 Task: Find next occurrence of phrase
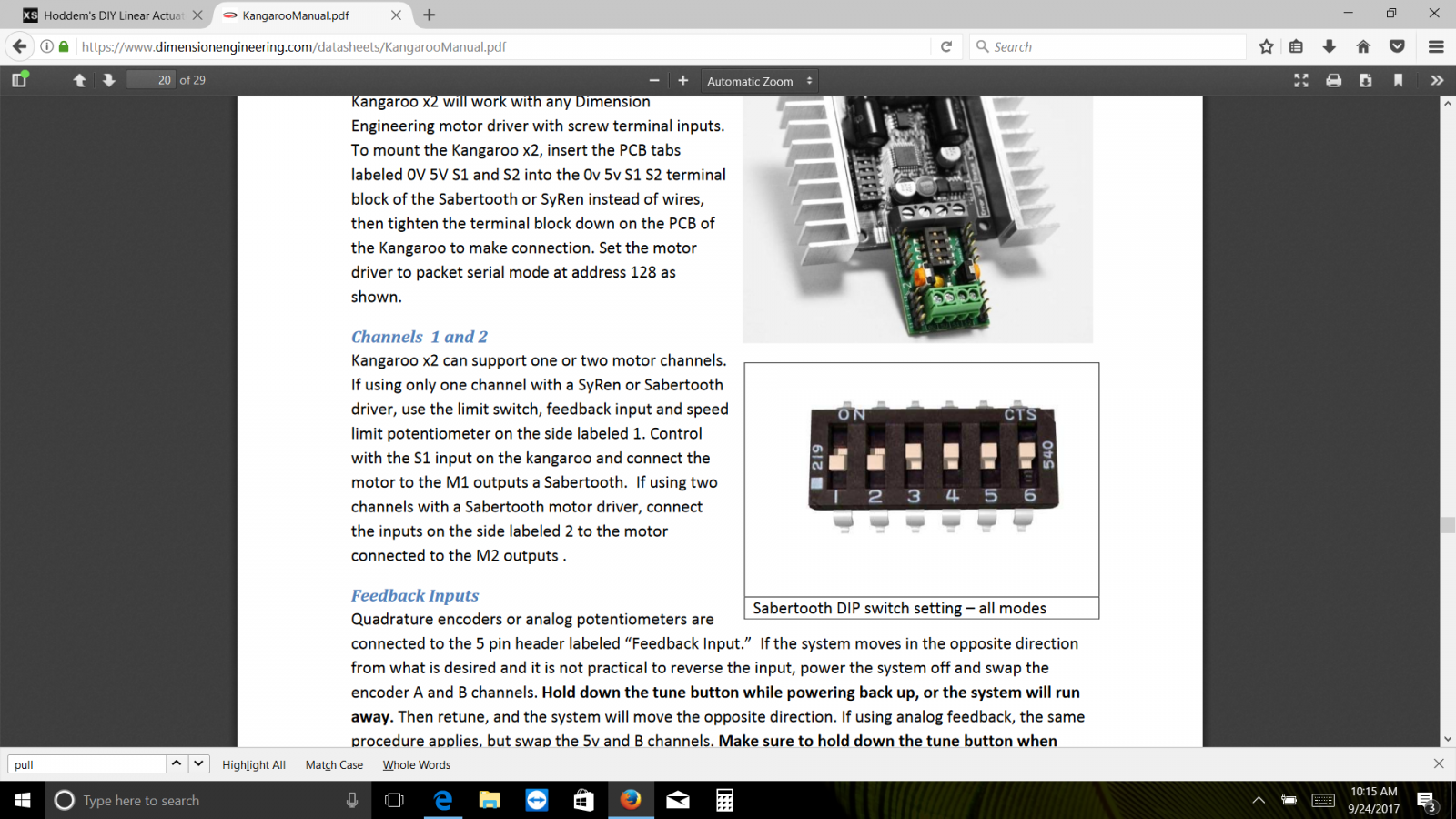[198, 763]
